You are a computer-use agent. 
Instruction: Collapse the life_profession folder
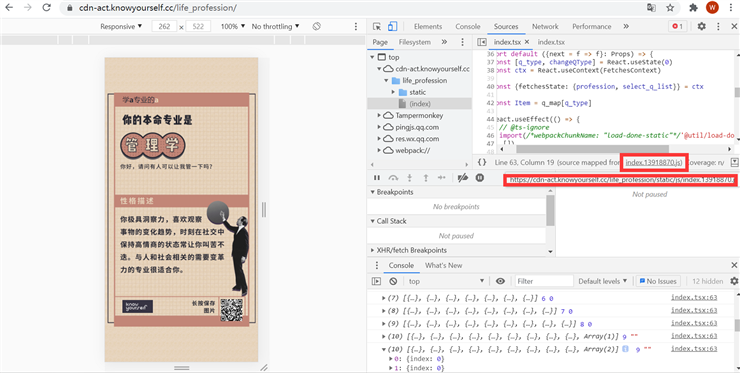point(387,80)
